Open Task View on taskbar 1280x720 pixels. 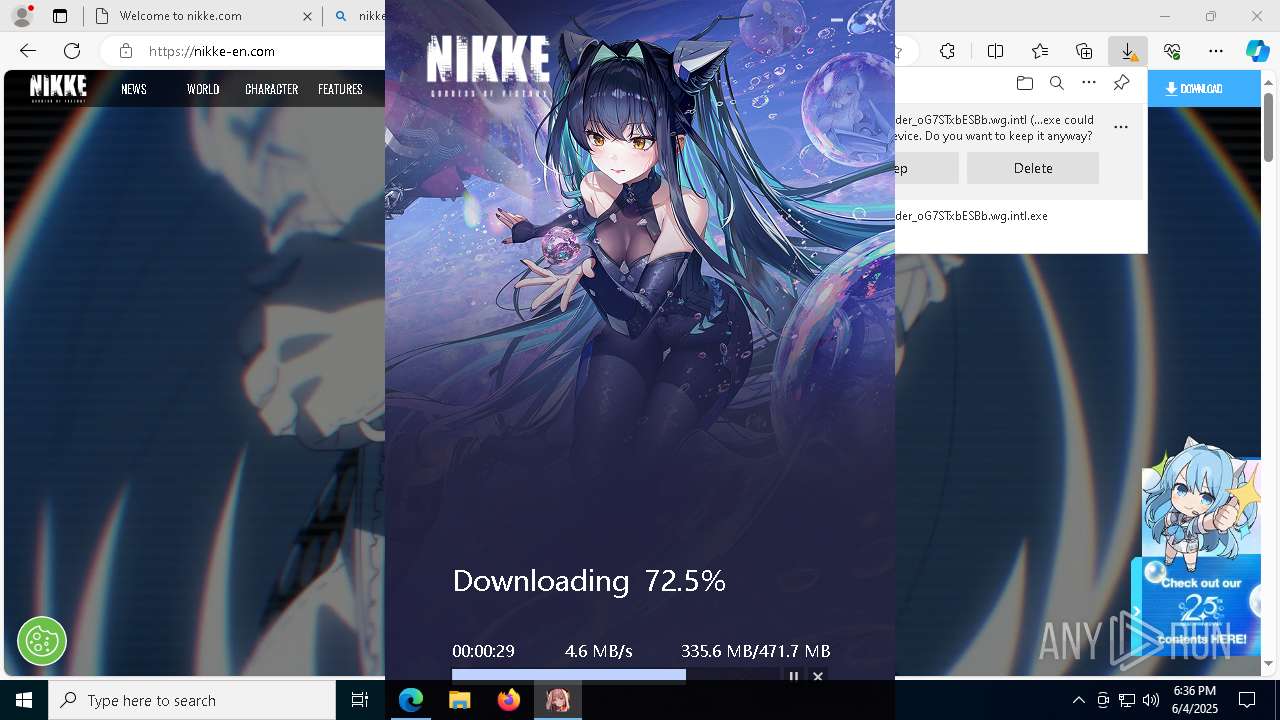(x=360, y=700)
